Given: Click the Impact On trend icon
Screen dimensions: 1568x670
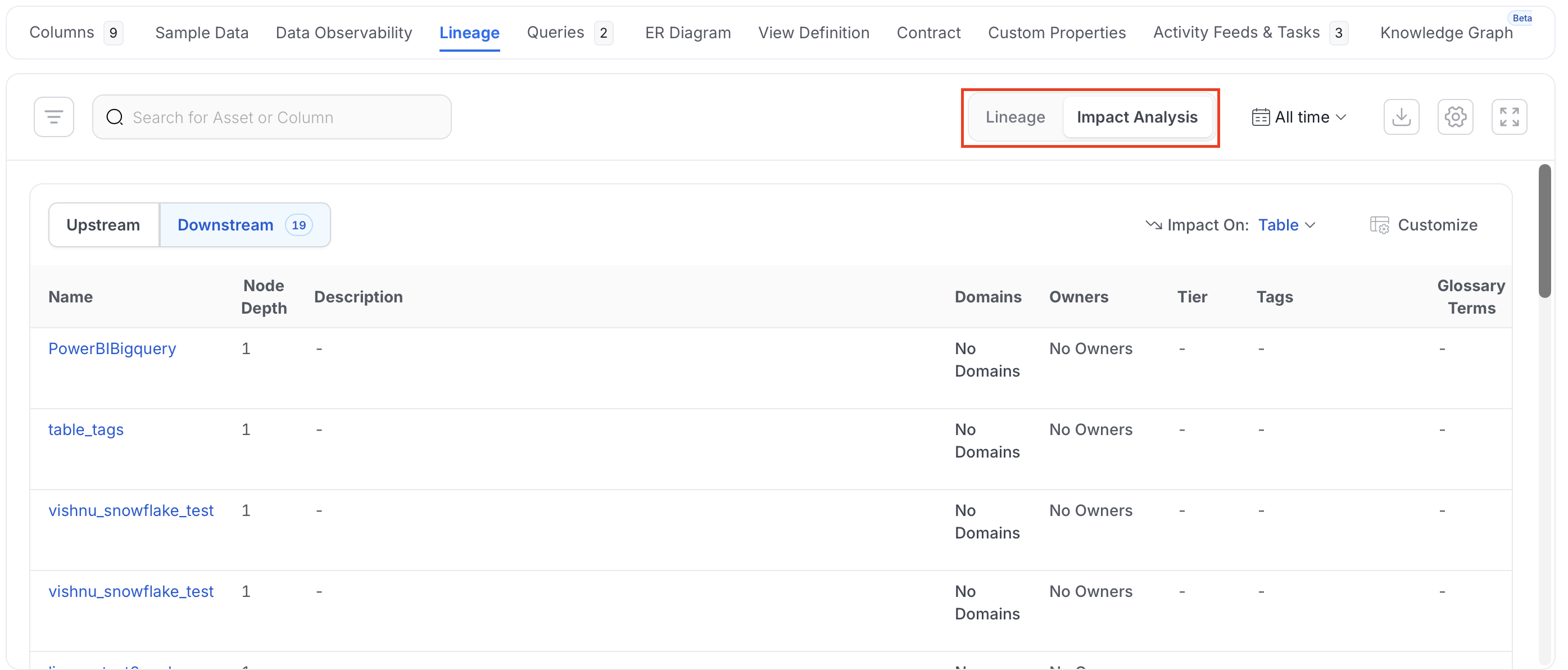Looking at the screenshot, I should [1153, 225].
